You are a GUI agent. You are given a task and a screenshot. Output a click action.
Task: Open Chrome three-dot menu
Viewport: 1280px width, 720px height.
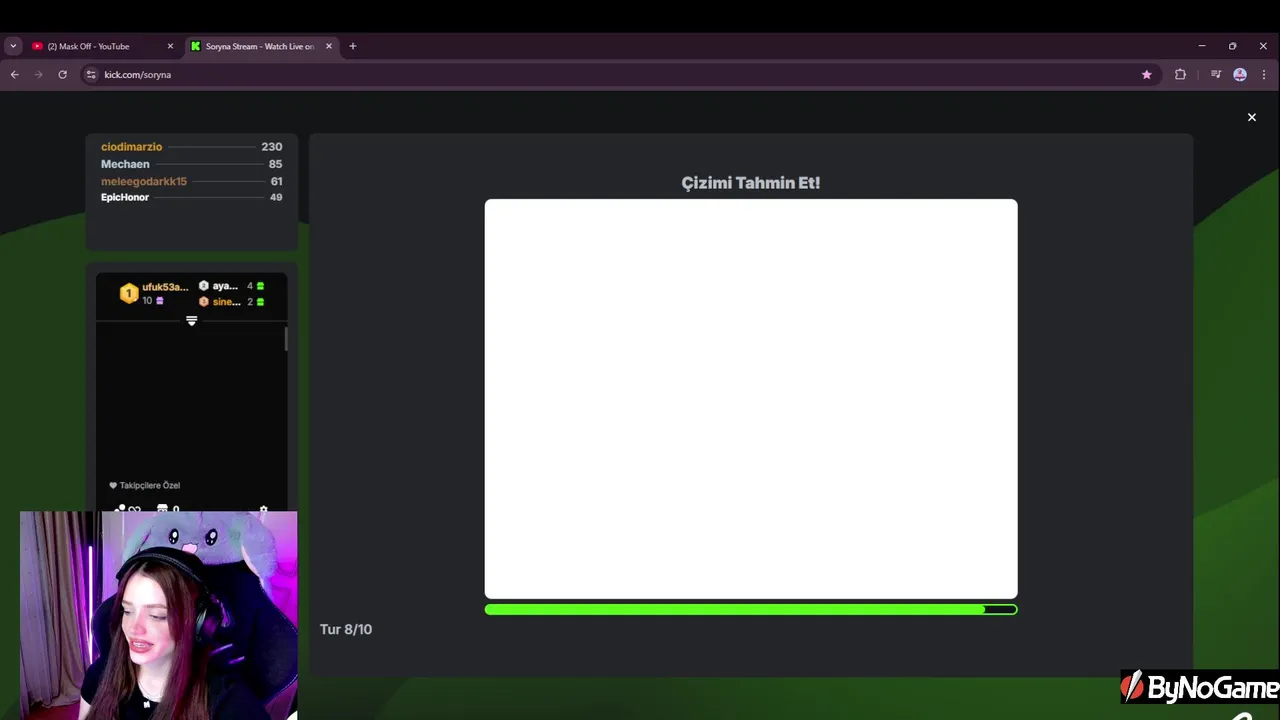coord(1264,74)
